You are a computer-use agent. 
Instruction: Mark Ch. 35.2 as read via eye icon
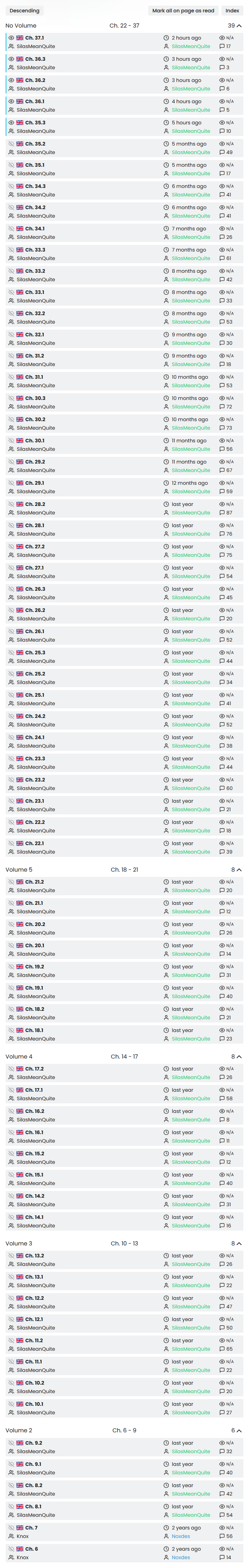(11, 144)
